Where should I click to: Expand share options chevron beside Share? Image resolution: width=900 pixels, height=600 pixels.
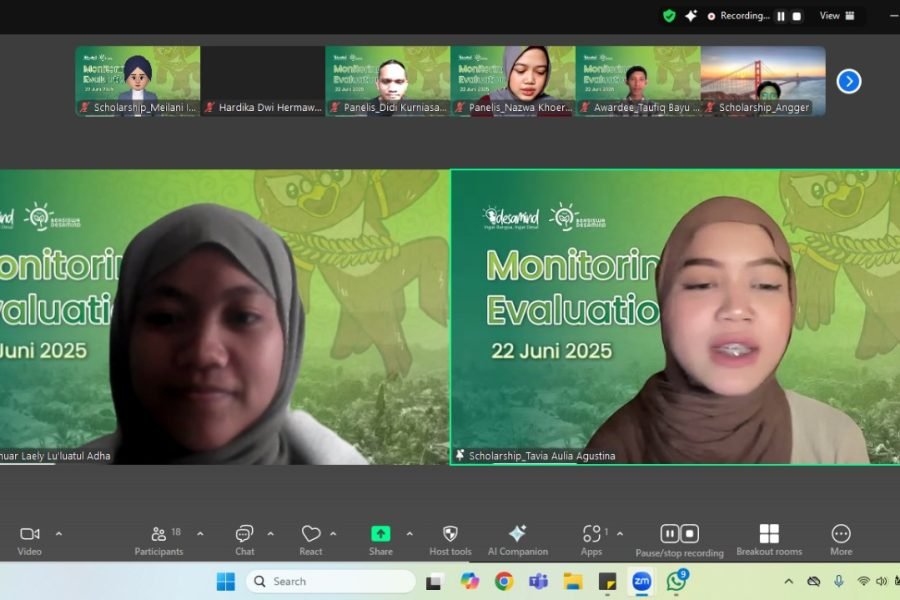pyautogui.click(x=409, y=534)
